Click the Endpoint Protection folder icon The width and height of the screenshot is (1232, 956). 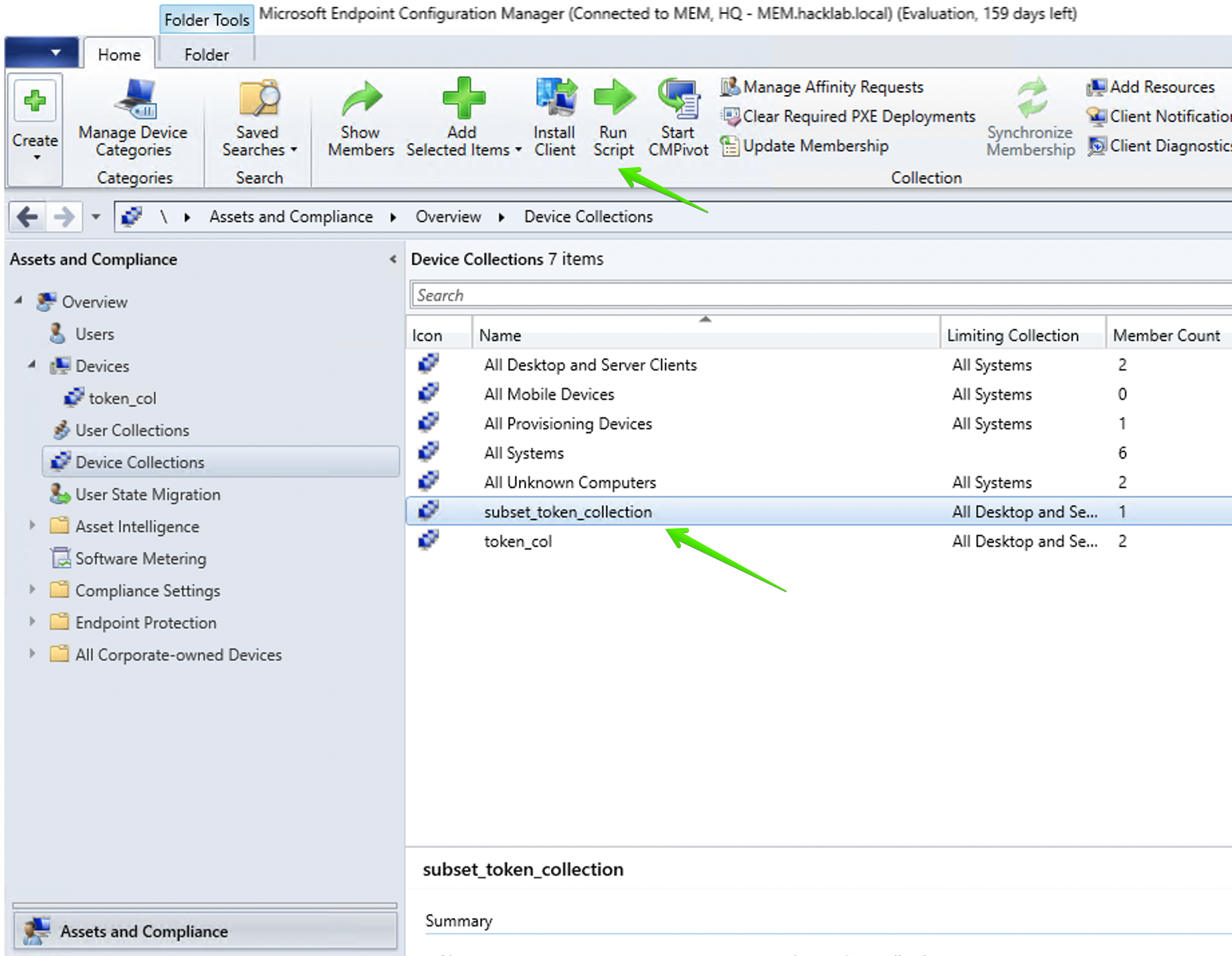[x=60, y=622]
